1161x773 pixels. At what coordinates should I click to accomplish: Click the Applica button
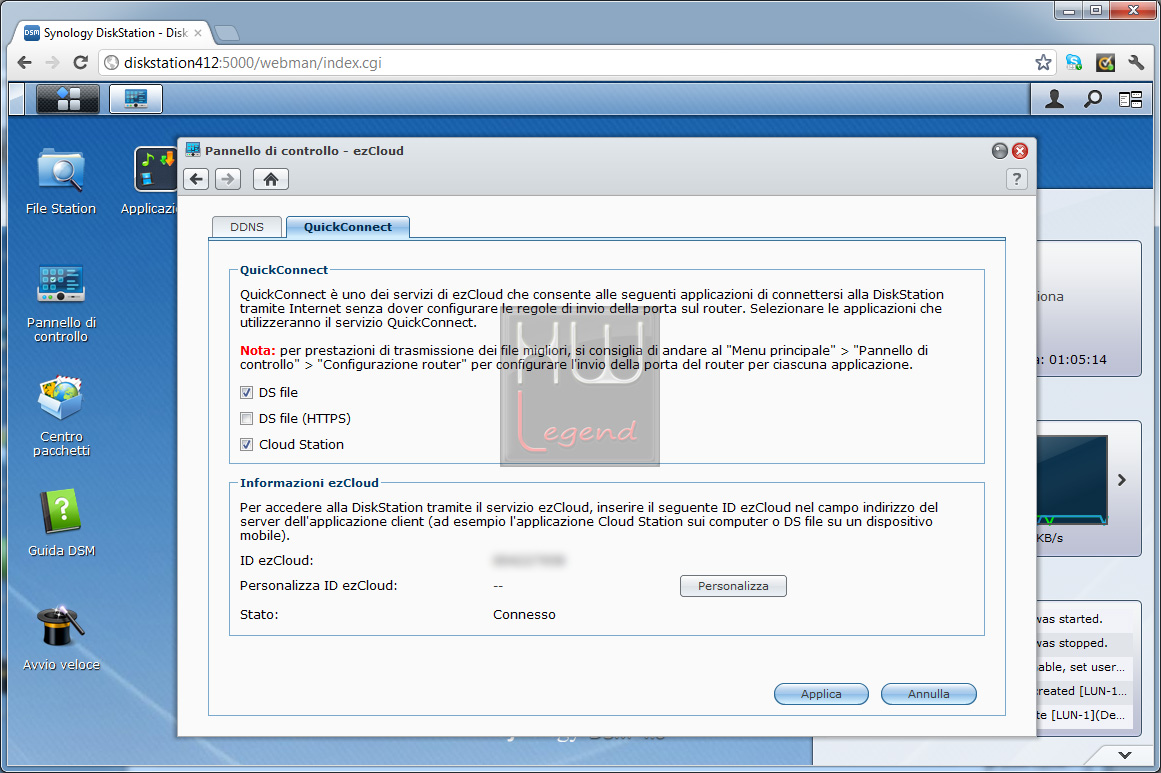pos(821,694)
